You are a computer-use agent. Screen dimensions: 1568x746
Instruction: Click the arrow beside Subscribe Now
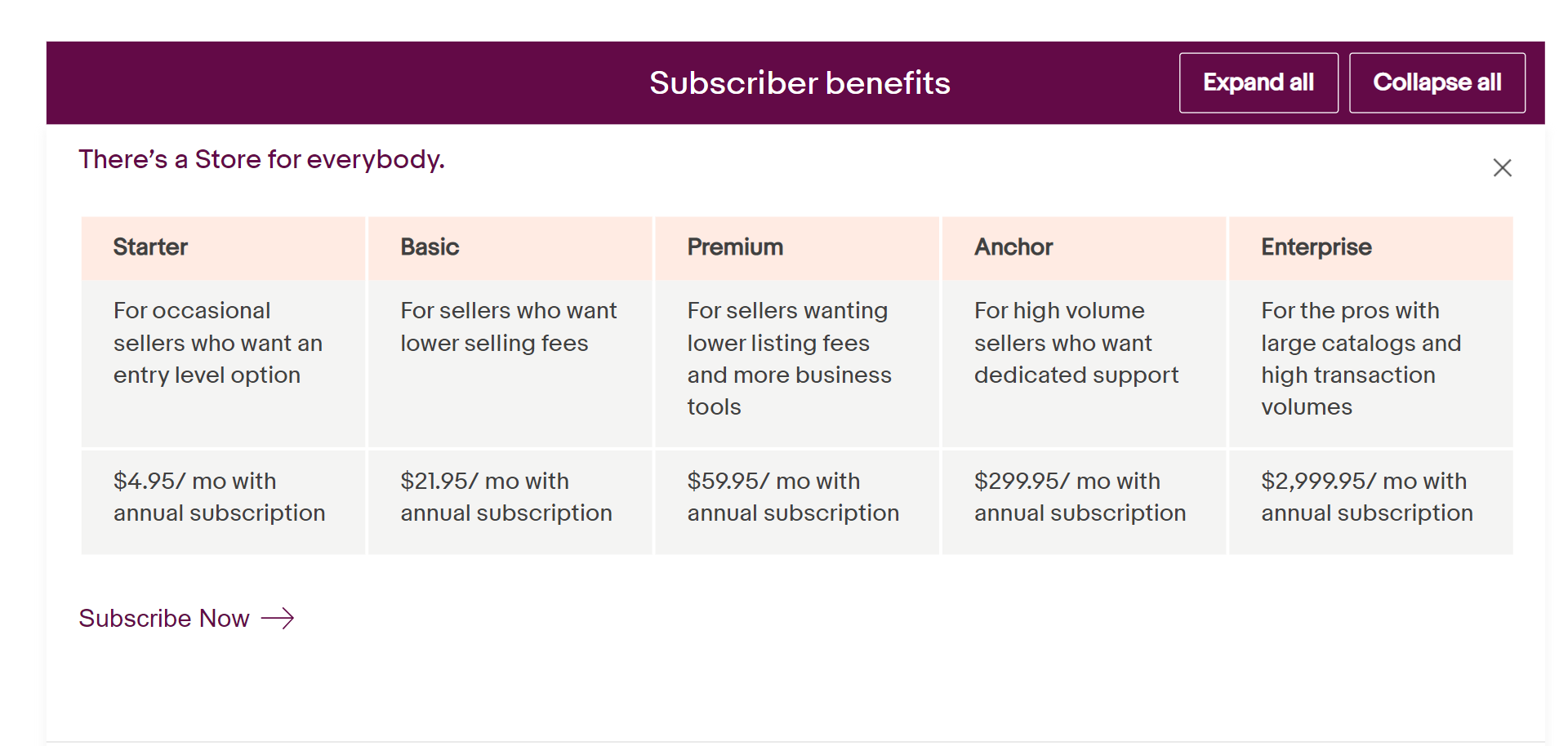[278, 618]
